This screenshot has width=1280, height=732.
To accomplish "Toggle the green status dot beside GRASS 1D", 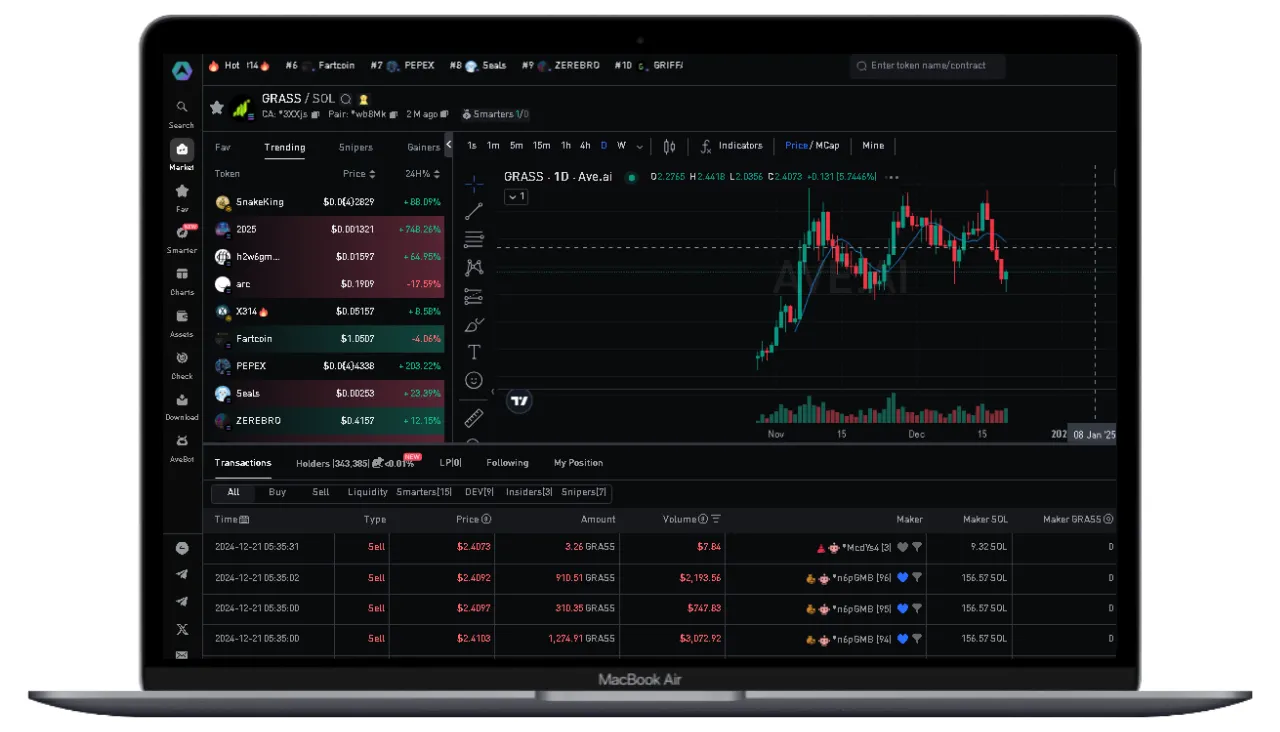I will click(x=631, y=177).
